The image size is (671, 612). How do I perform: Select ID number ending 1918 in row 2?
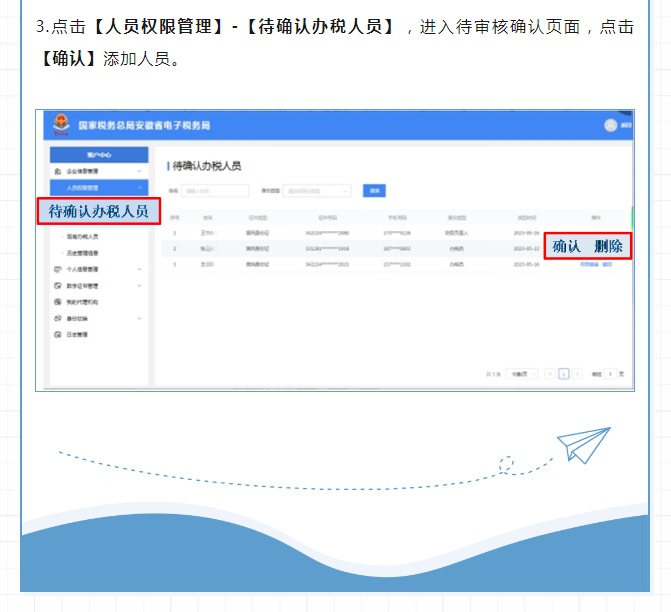pyautogui.click(x=327, y=249)
